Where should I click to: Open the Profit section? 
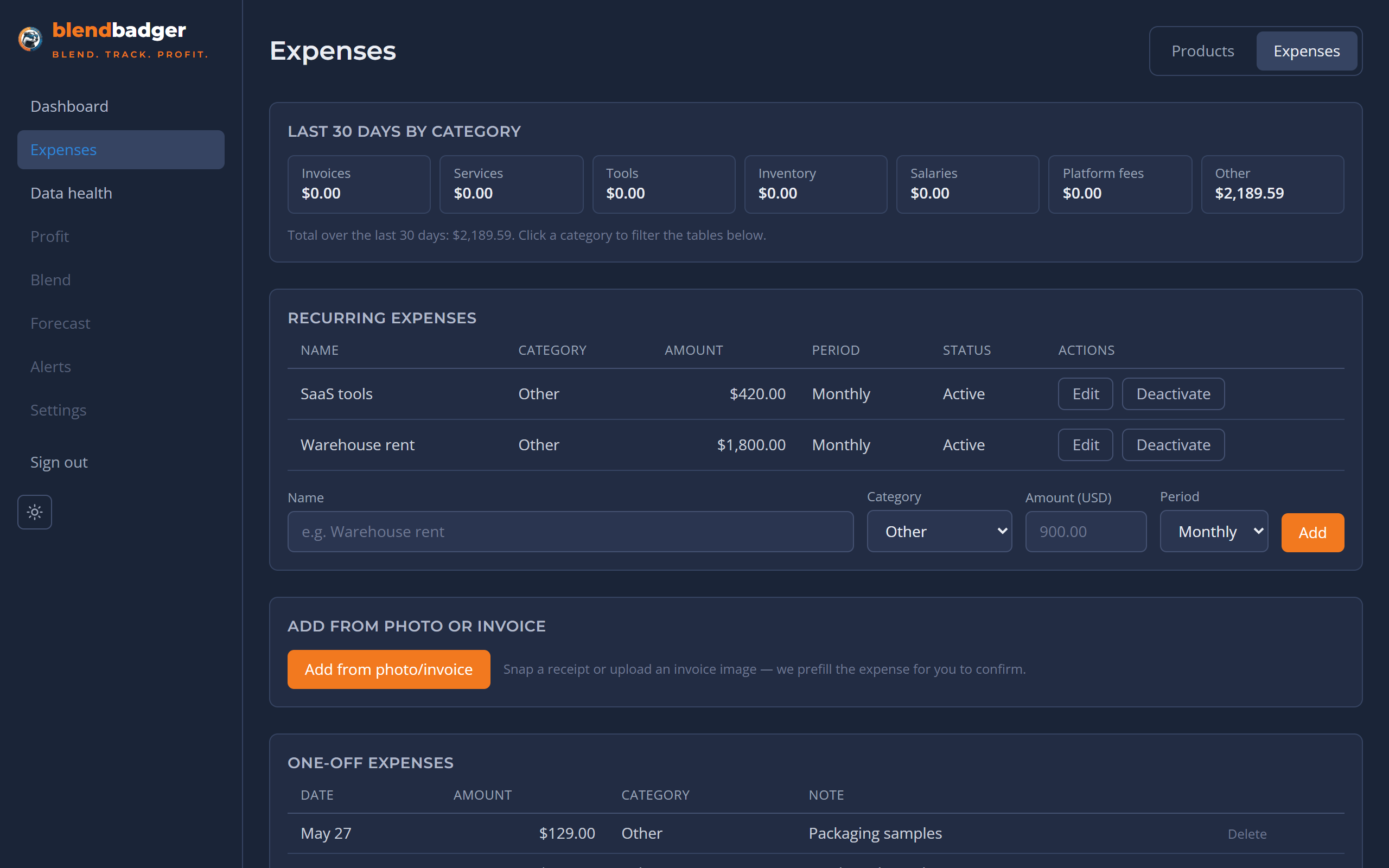[49, 237]
